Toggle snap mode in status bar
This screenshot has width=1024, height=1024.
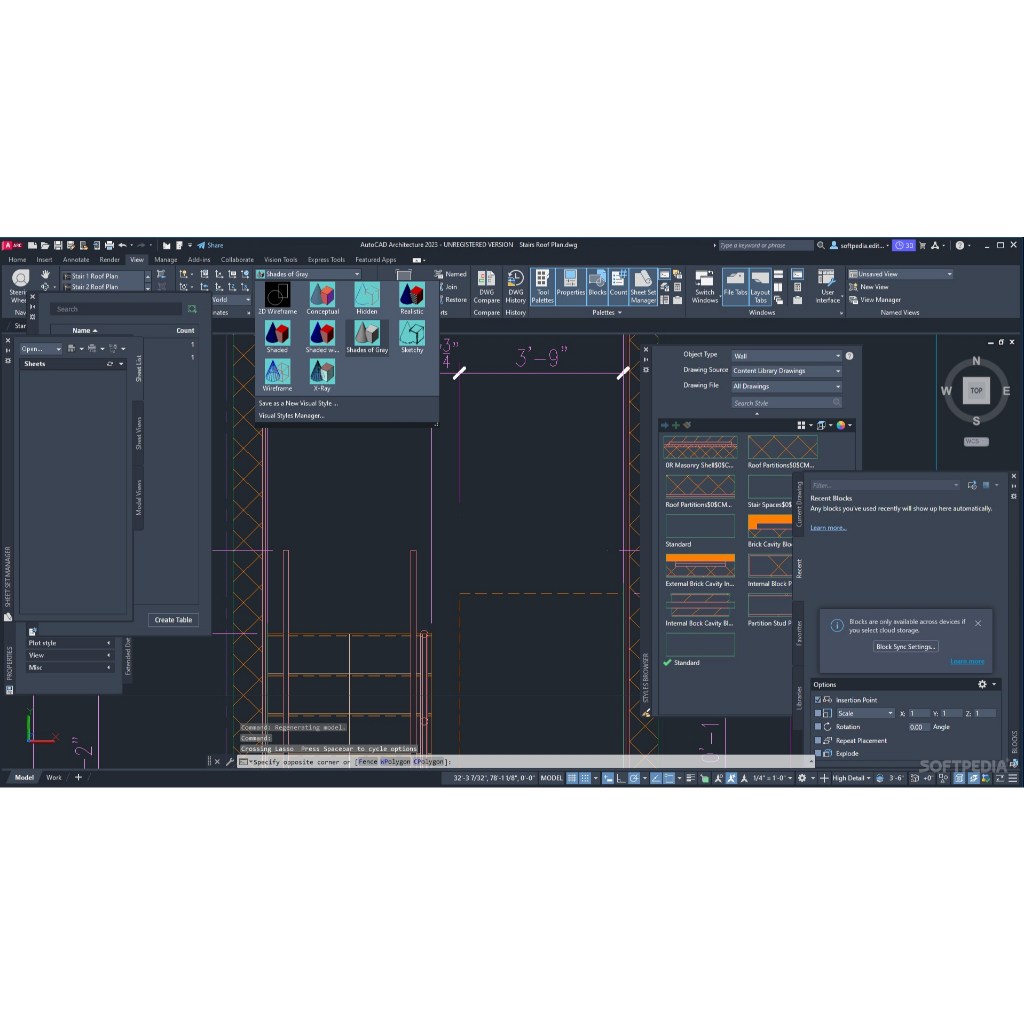(586, 778)
